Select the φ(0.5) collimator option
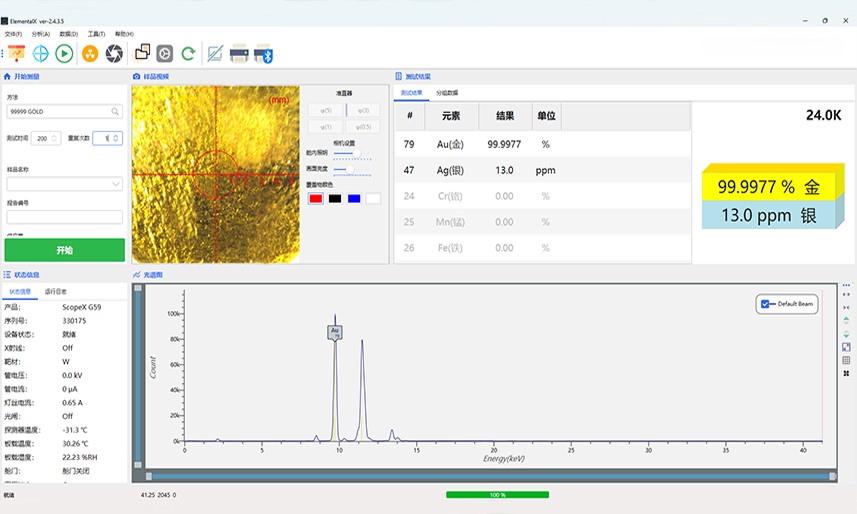Image resolution: width=857 pixels, height=514 pixels. point(363,127)
